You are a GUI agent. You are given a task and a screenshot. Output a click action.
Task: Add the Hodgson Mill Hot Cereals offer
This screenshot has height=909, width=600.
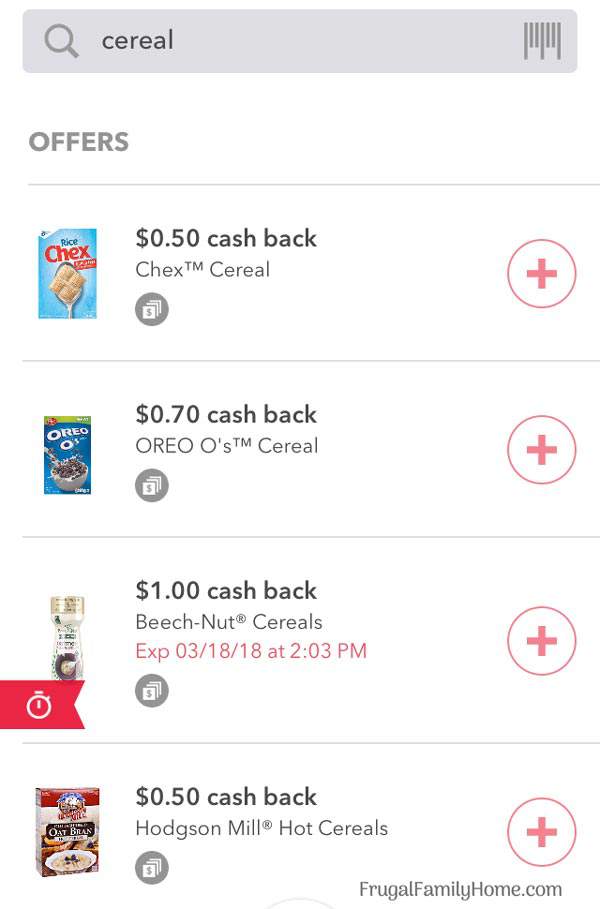[x=541, y=831]
